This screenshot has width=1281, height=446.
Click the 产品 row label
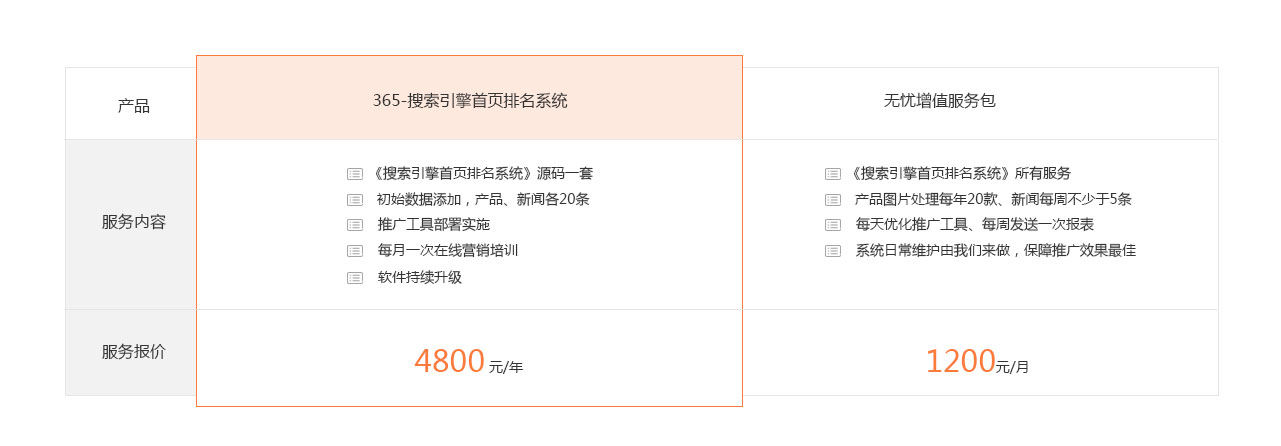click(x=134, y=105)
